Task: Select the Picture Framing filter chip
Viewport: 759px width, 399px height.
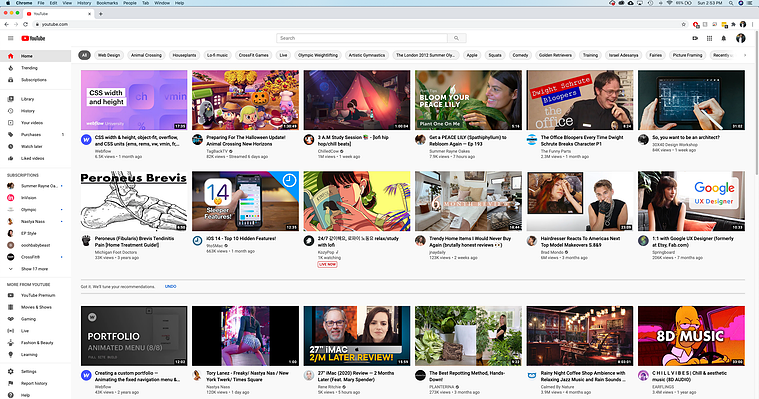Action: 687,55
